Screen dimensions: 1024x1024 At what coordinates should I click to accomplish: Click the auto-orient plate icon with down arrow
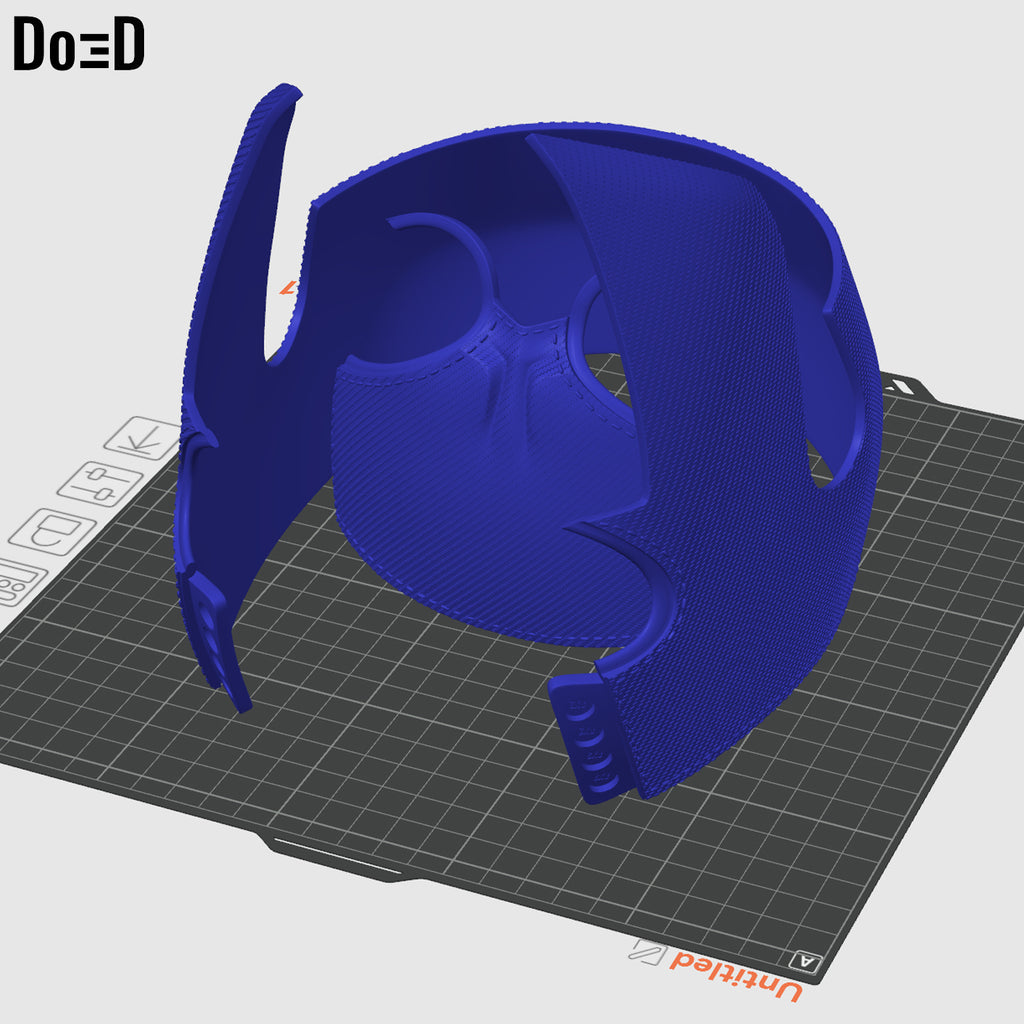[144, 438]
